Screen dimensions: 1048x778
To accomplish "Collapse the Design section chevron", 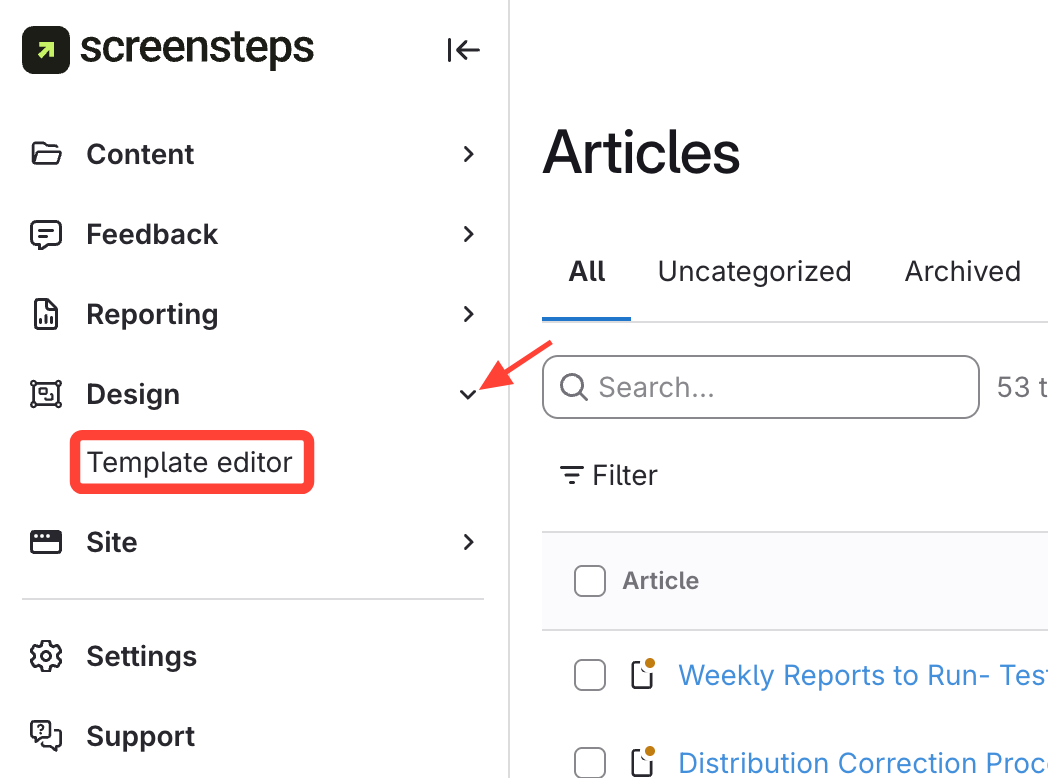I will click(468, 394).
